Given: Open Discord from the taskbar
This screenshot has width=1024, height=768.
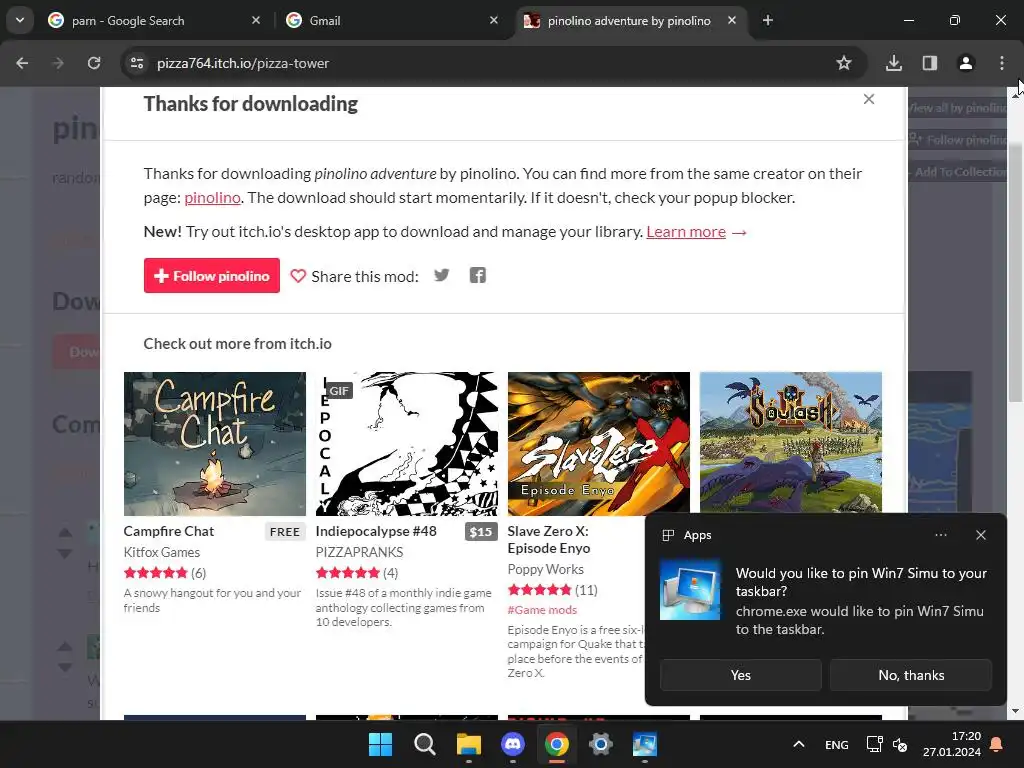Looking at the screenshot, I should tap(513, 744).
